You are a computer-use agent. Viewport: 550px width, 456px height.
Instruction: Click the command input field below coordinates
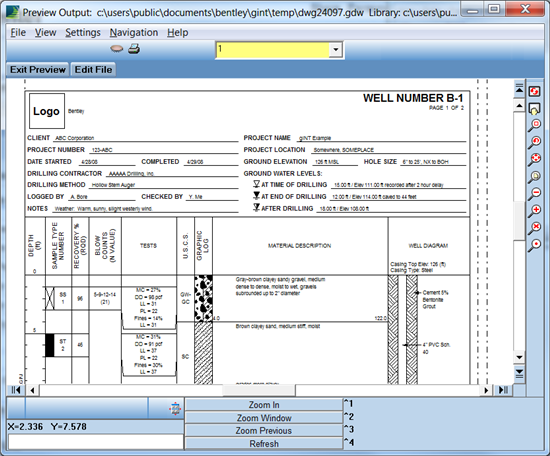pos(95,442)
